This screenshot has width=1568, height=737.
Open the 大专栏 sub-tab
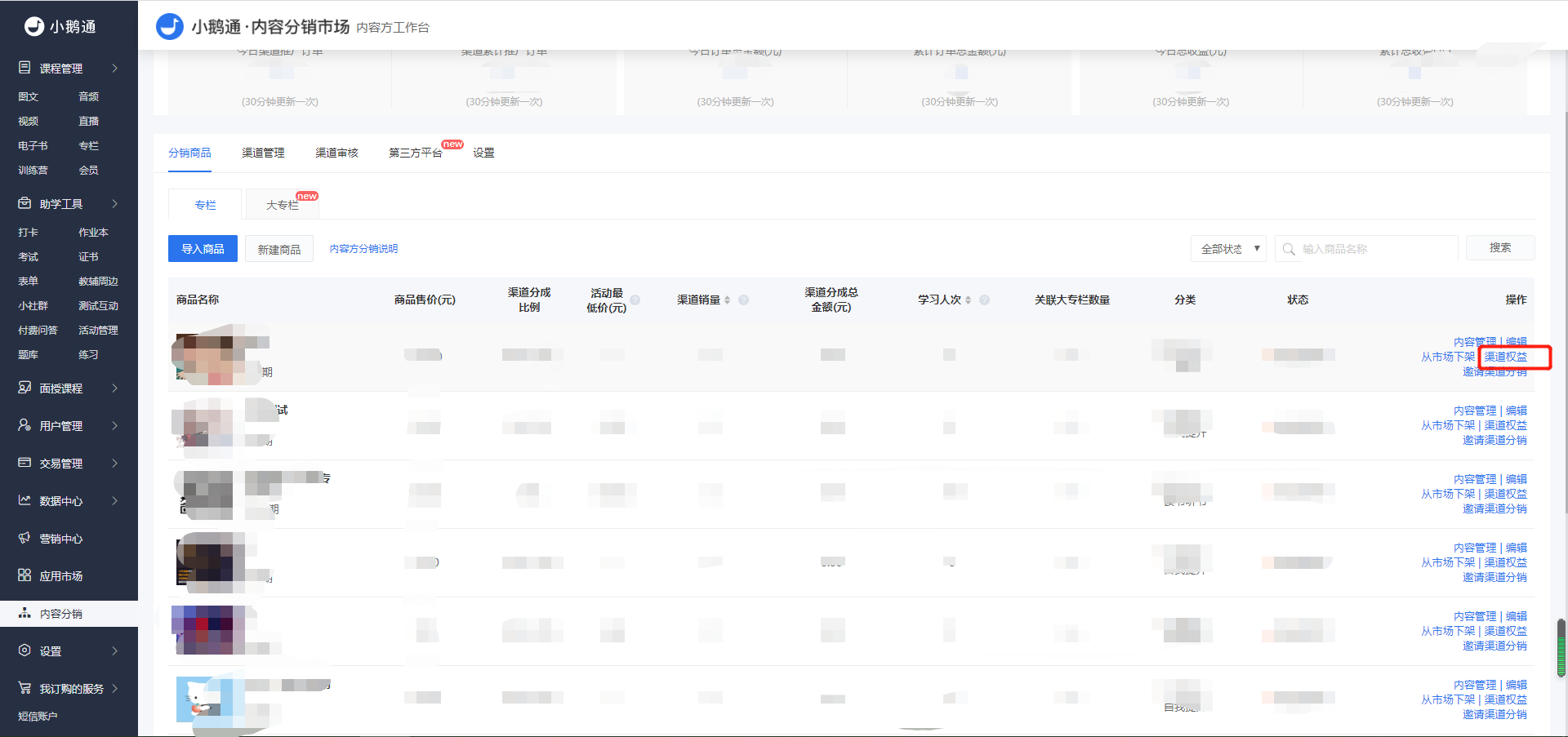pyautogui.click(x=282, y=205)
